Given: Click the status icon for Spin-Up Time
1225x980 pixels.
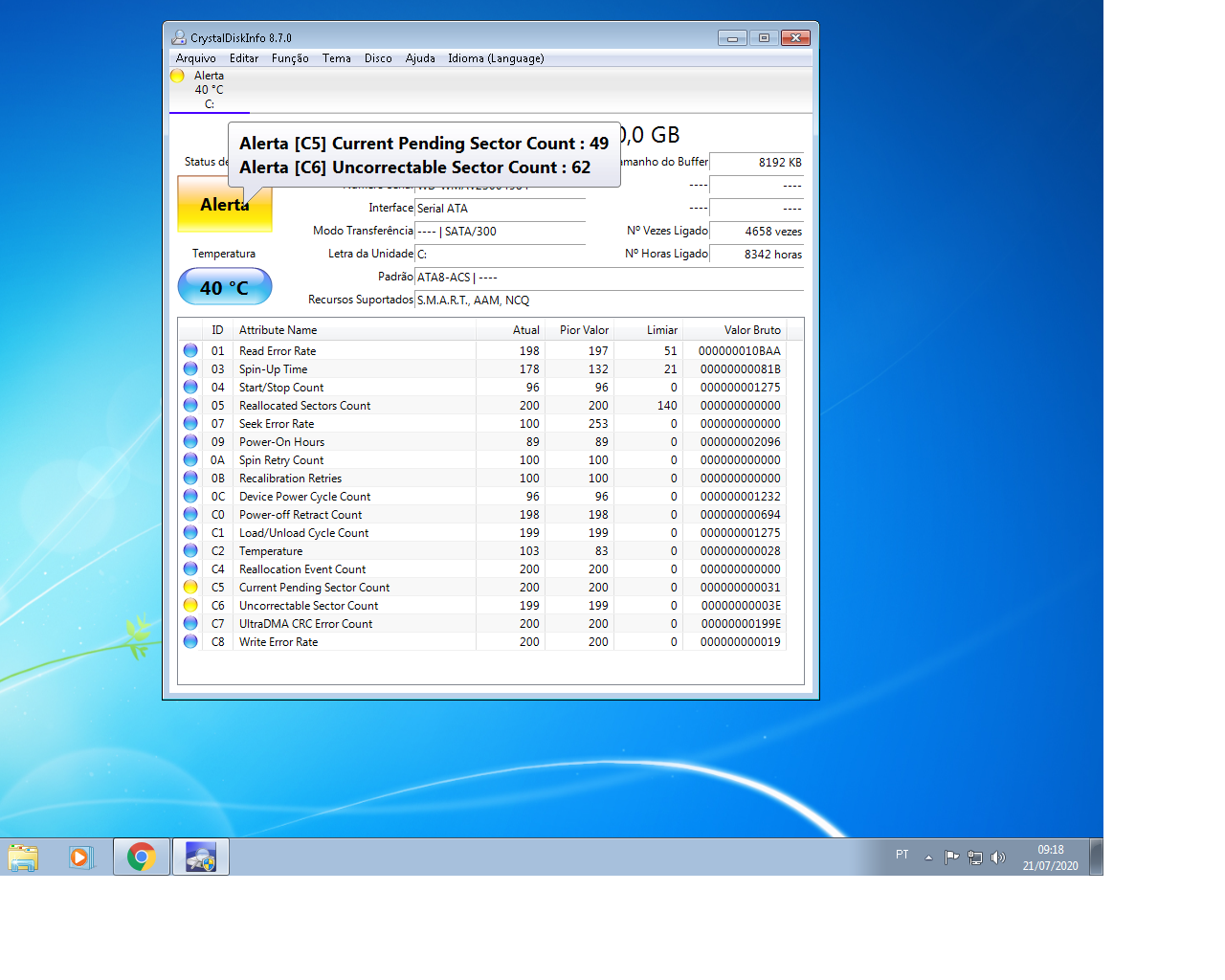Looking at the screenshot, I should pyautogui.click(x=190, y=368).
